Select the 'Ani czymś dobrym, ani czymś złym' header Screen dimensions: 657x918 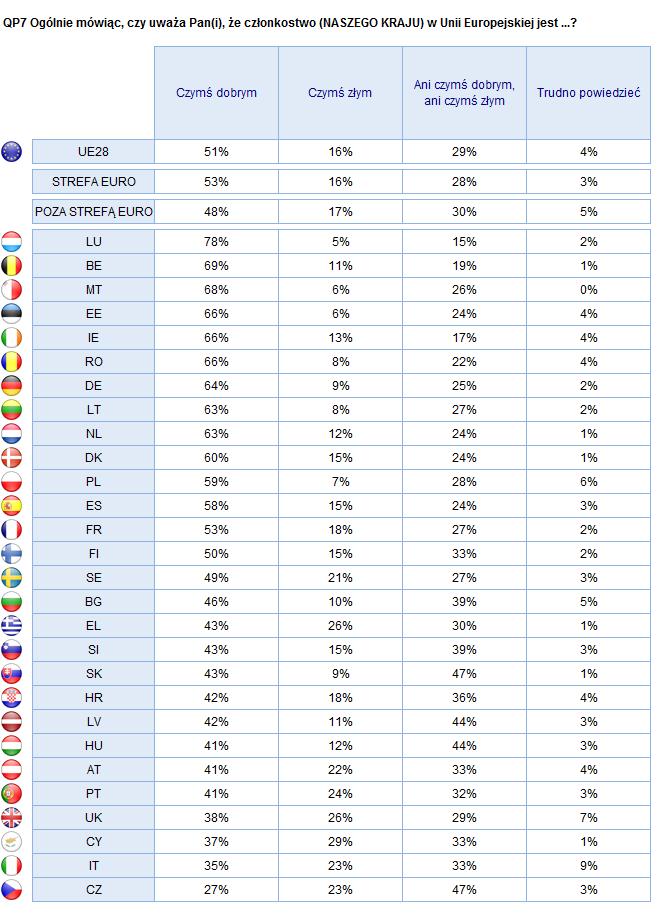[x=464, y=93]
